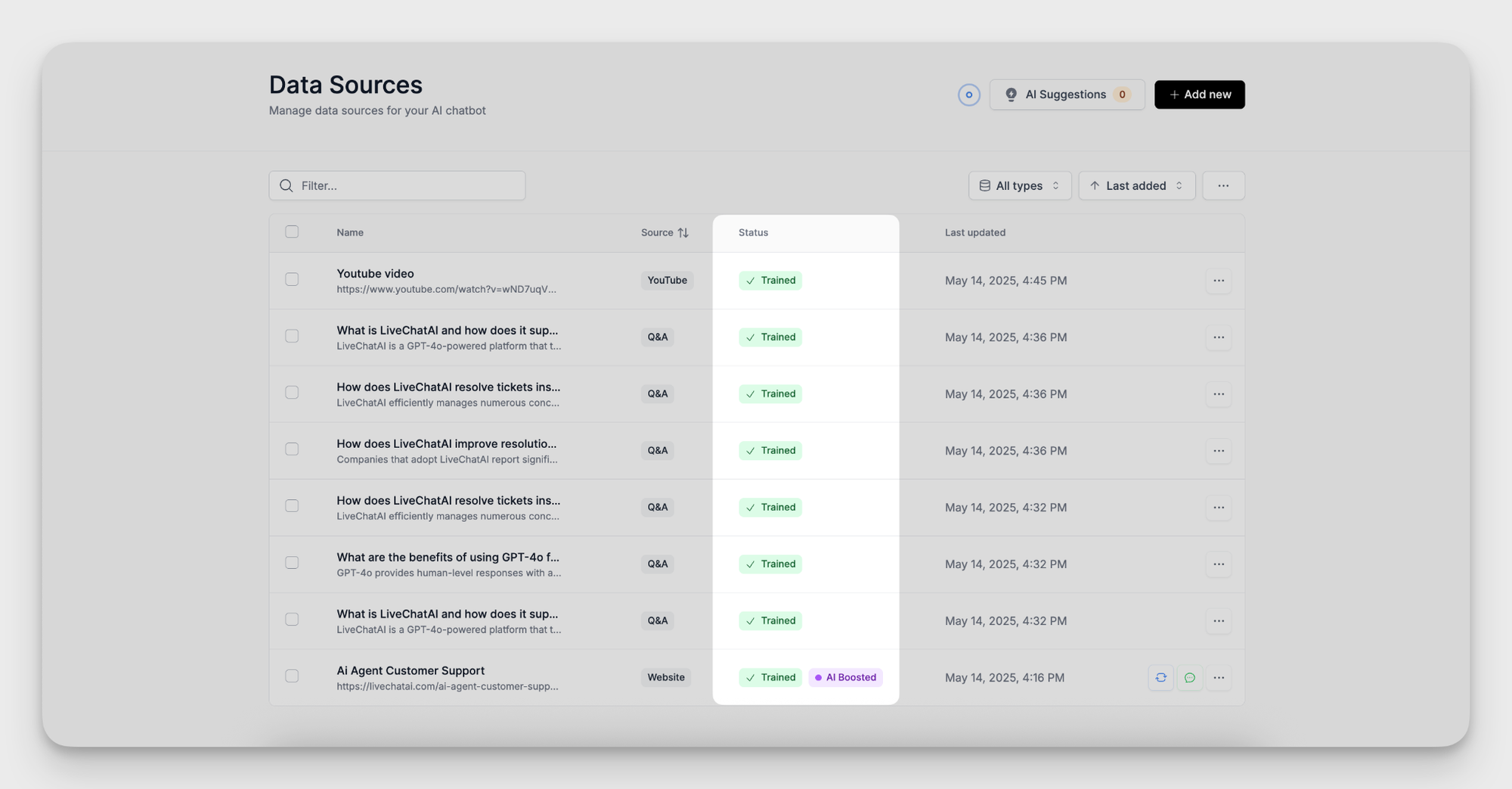Click the refresh icon on Ai Agent Customer Support row

click(x=1160, y=678)
